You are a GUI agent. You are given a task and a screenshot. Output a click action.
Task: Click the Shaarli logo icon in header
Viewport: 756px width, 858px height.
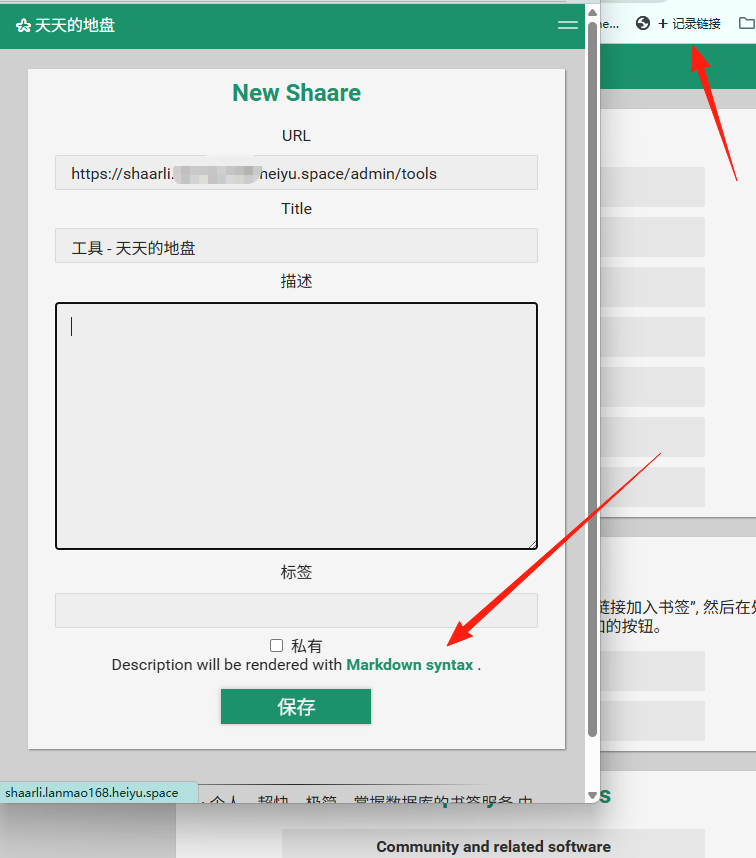[23, 25]
